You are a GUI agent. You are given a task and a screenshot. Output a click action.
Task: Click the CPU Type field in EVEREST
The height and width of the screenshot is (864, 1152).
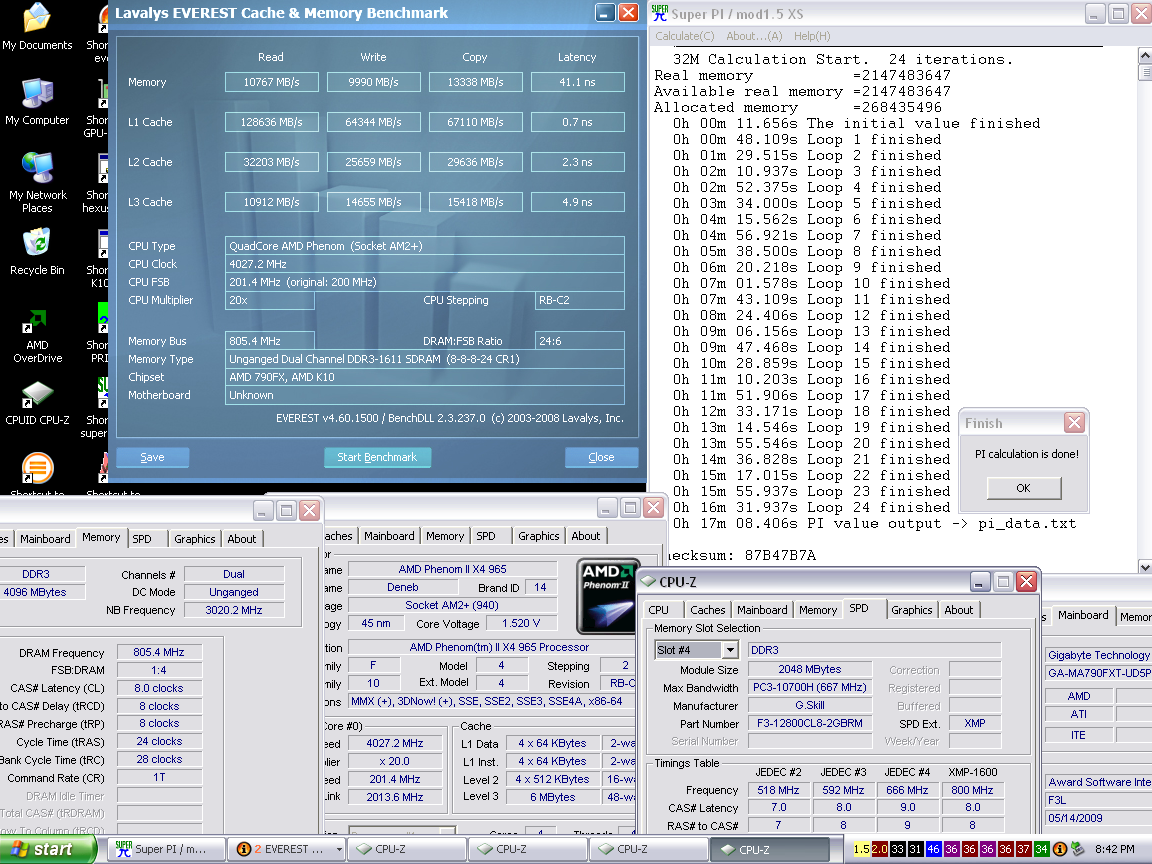pyautogui.click(x=425, y=246)
